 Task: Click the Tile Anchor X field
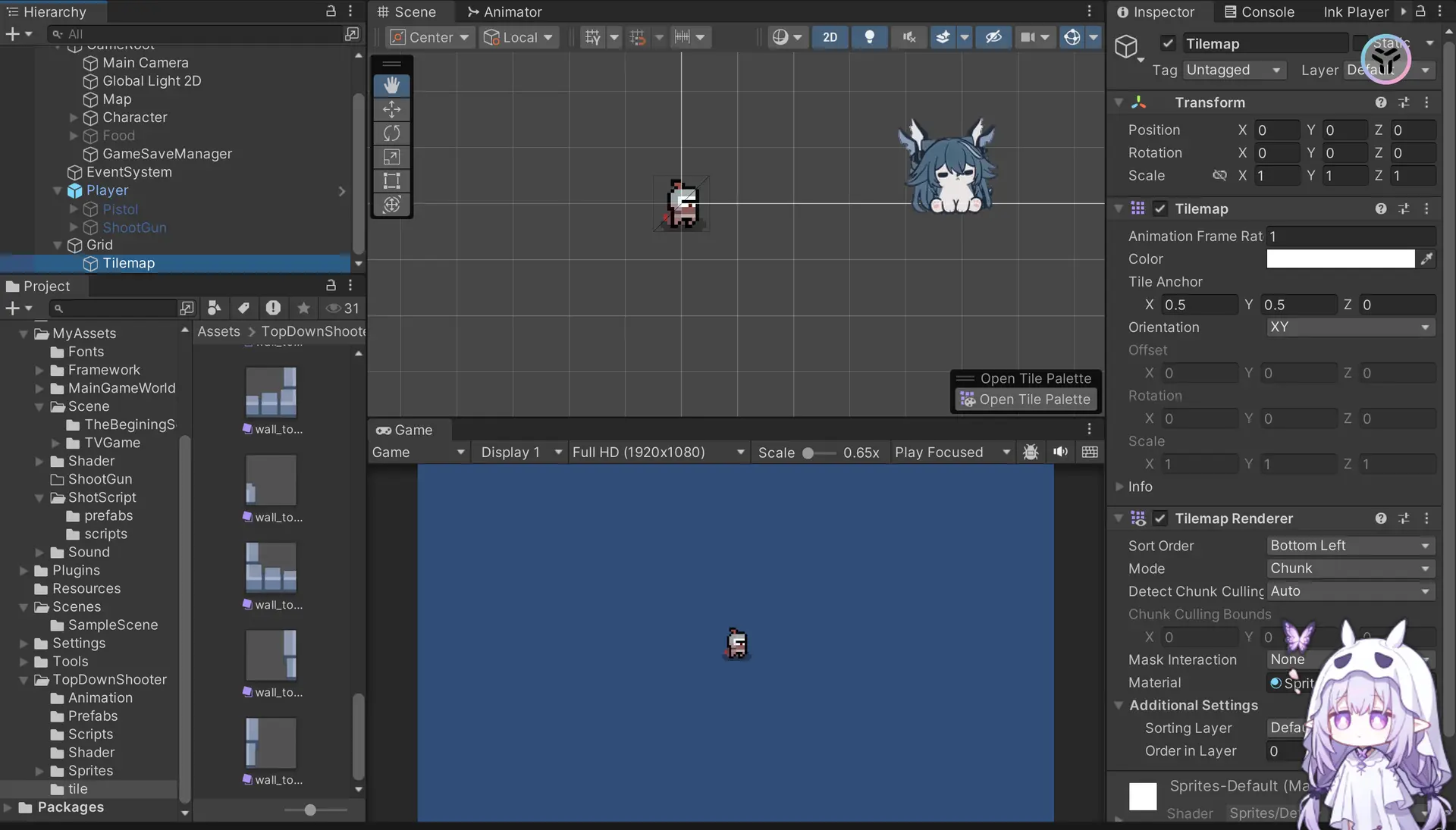pyautogui.click(x=1199, y=305)
